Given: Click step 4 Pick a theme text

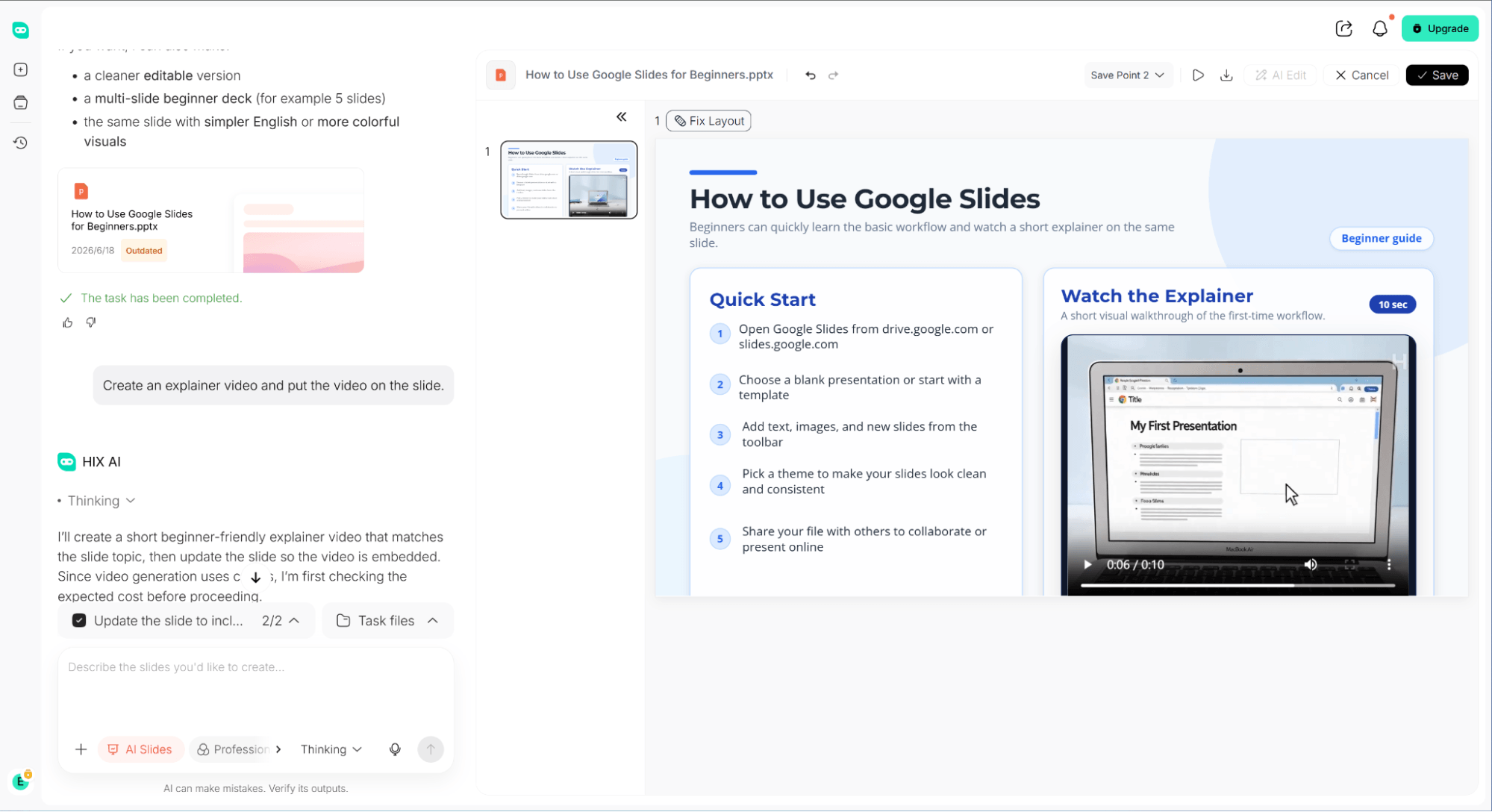Looking at the screenshot, I should 864,481.
